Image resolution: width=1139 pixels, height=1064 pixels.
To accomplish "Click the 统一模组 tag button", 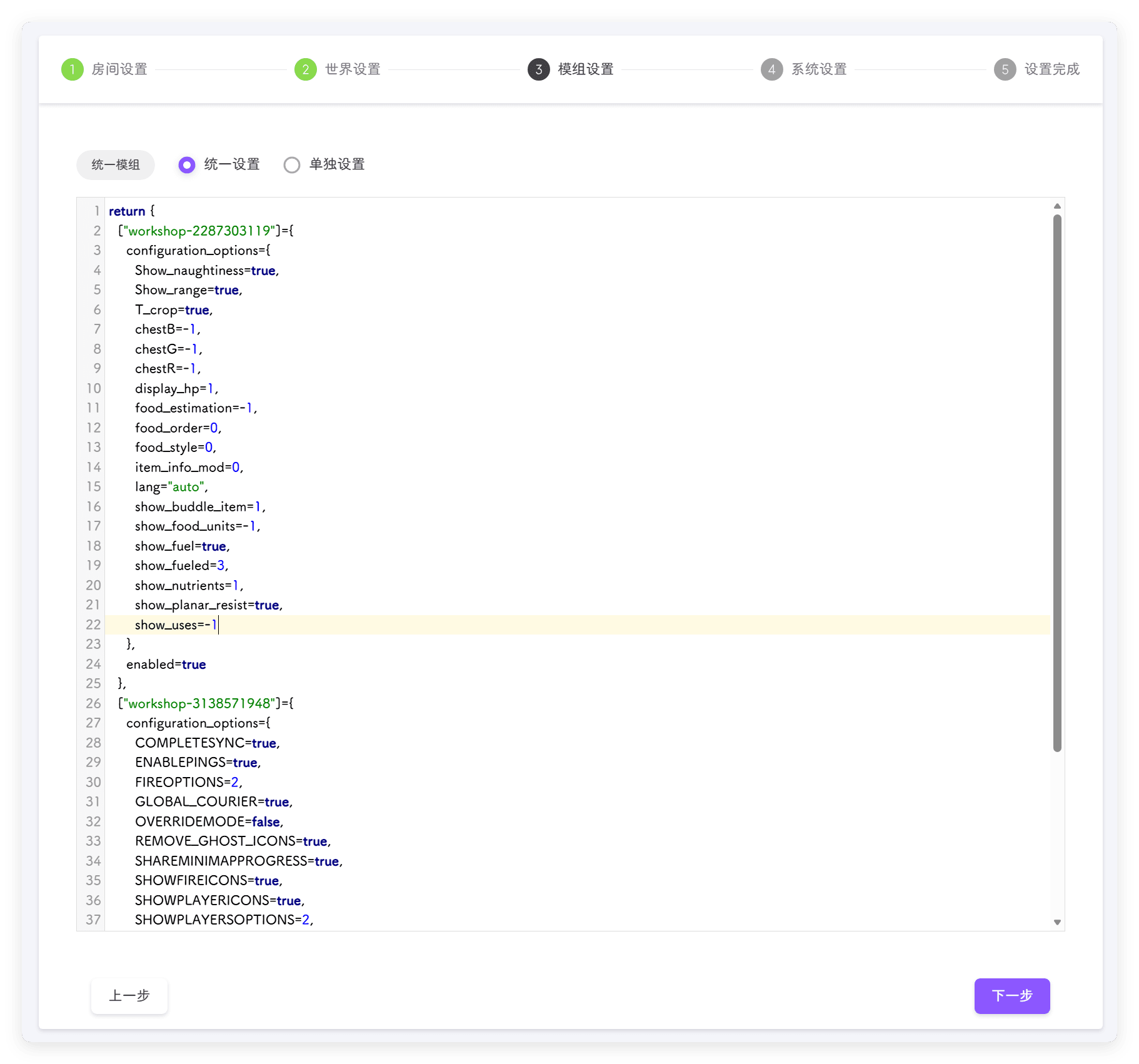I will click(116, 165).
